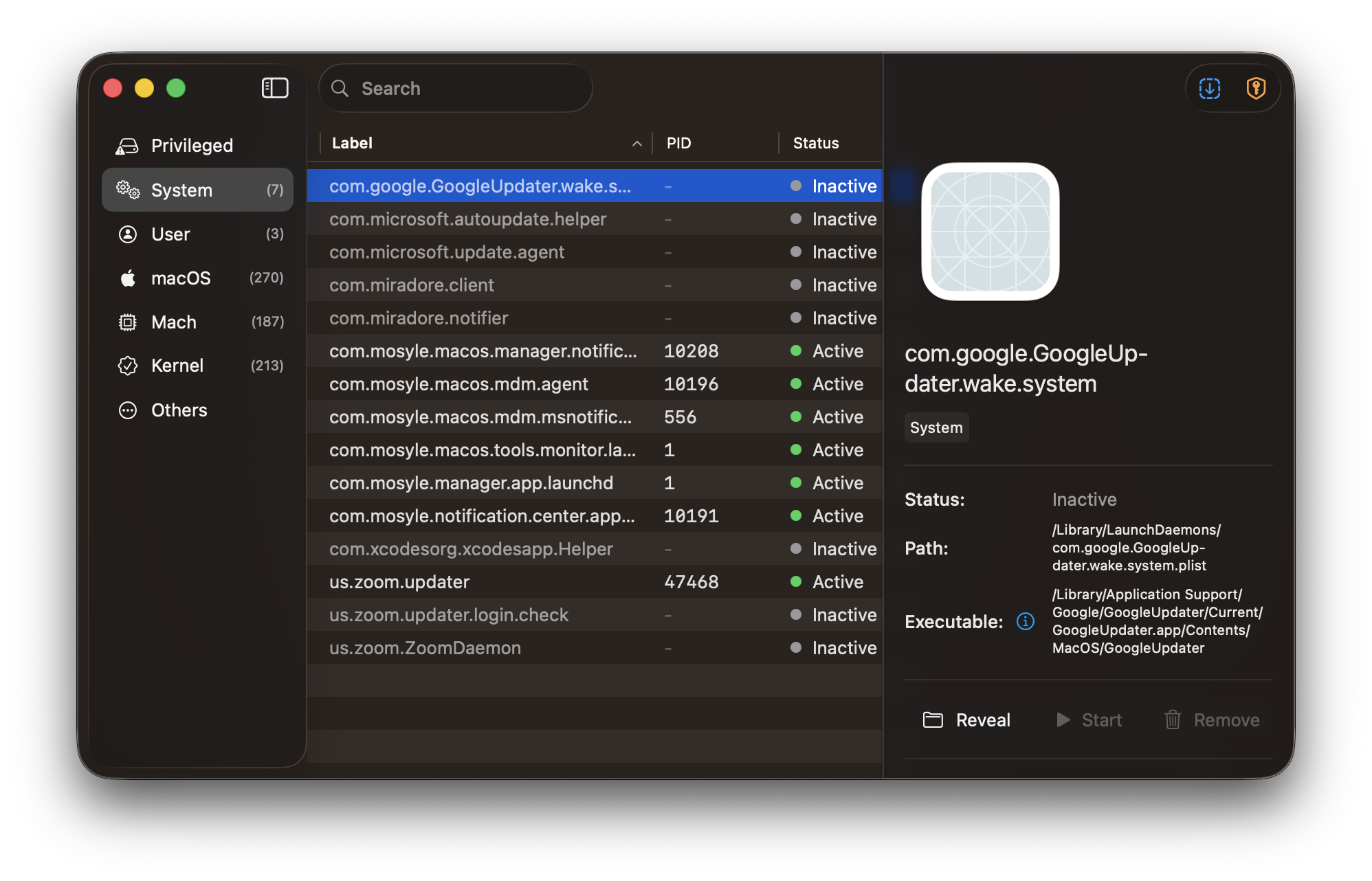1372x881 pixels.
Task: Click the ellipsis circle icon next to Others
Action: [x=127, y=410]
